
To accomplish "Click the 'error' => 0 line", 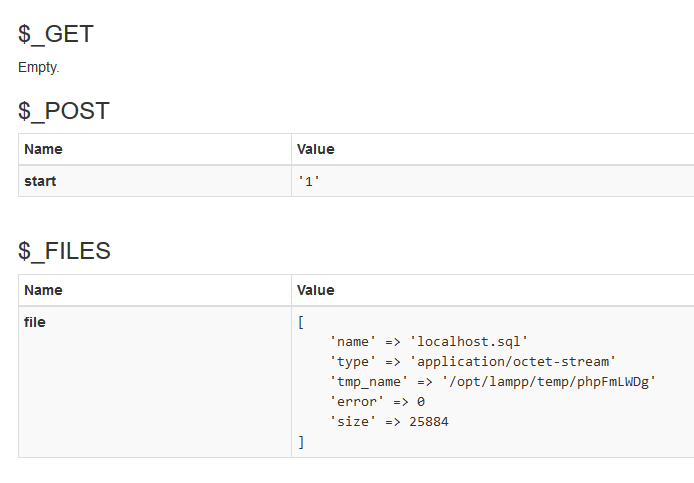I will tap(377, 402).
